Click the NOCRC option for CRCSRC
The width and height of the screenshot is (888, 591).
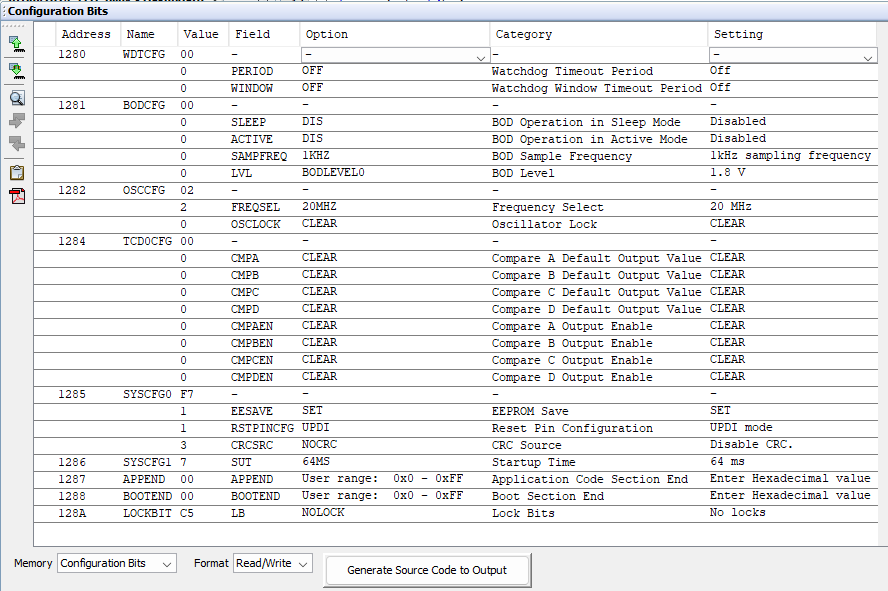(x=319, y=444)
